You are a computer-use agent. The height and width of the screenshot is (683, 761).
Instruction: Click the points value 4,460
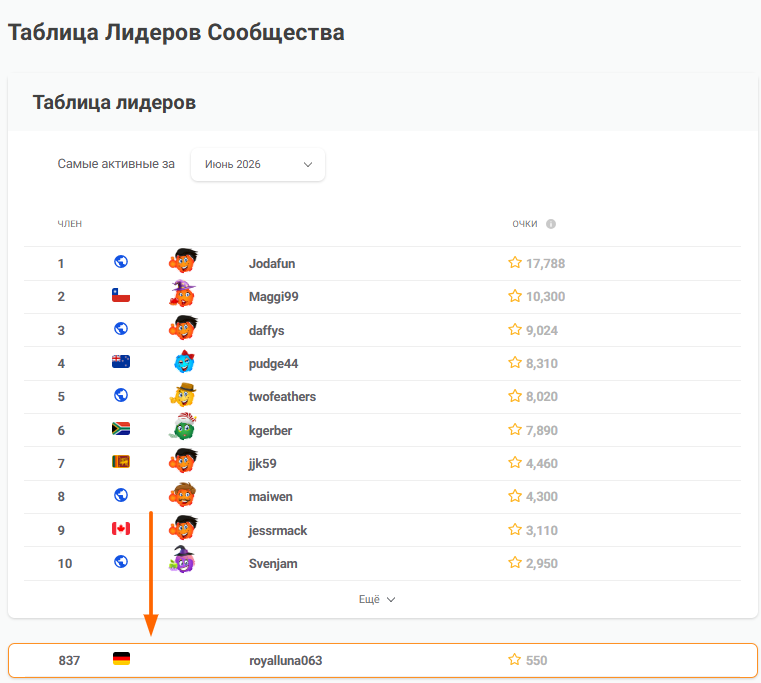point(542,464)
